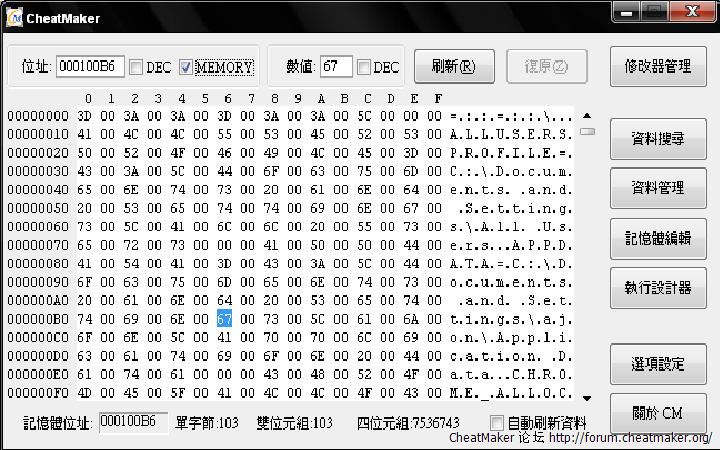Click the CheatMaker app icon in title bar
Image resolution: width=720 pixels, height=450 pixels.
tap(14, 18)
